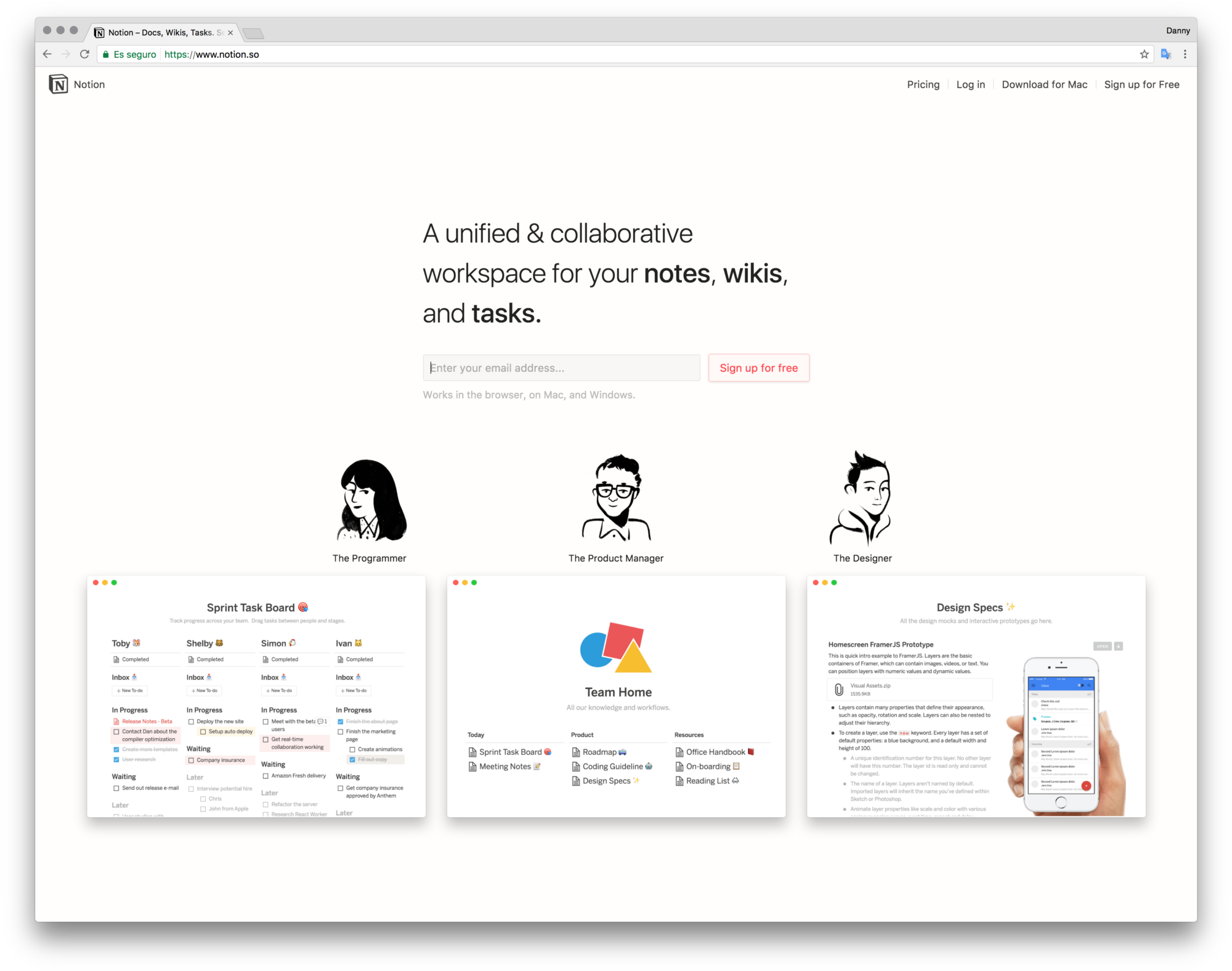The width and height of the screenshot is (1232, 971).
Task: Bookmark this page with the star icon
Action: pos(1144,54)
